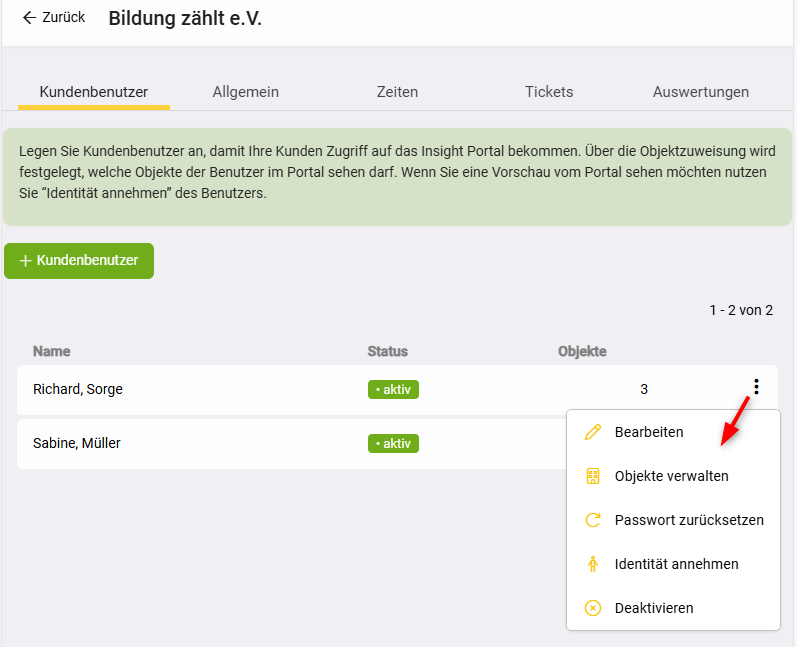This screenshot has height=647, width=797.
Task: Click the reset arrow icon for Passwort zurücksetzen
Action: point(593,520)
